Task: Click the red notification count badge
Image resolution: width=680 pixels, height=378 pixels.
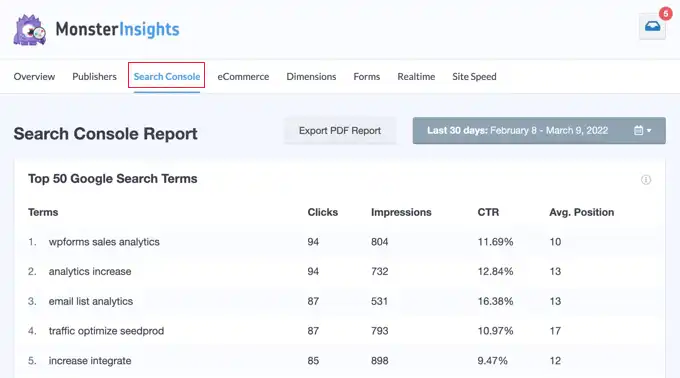Action: 666,13
